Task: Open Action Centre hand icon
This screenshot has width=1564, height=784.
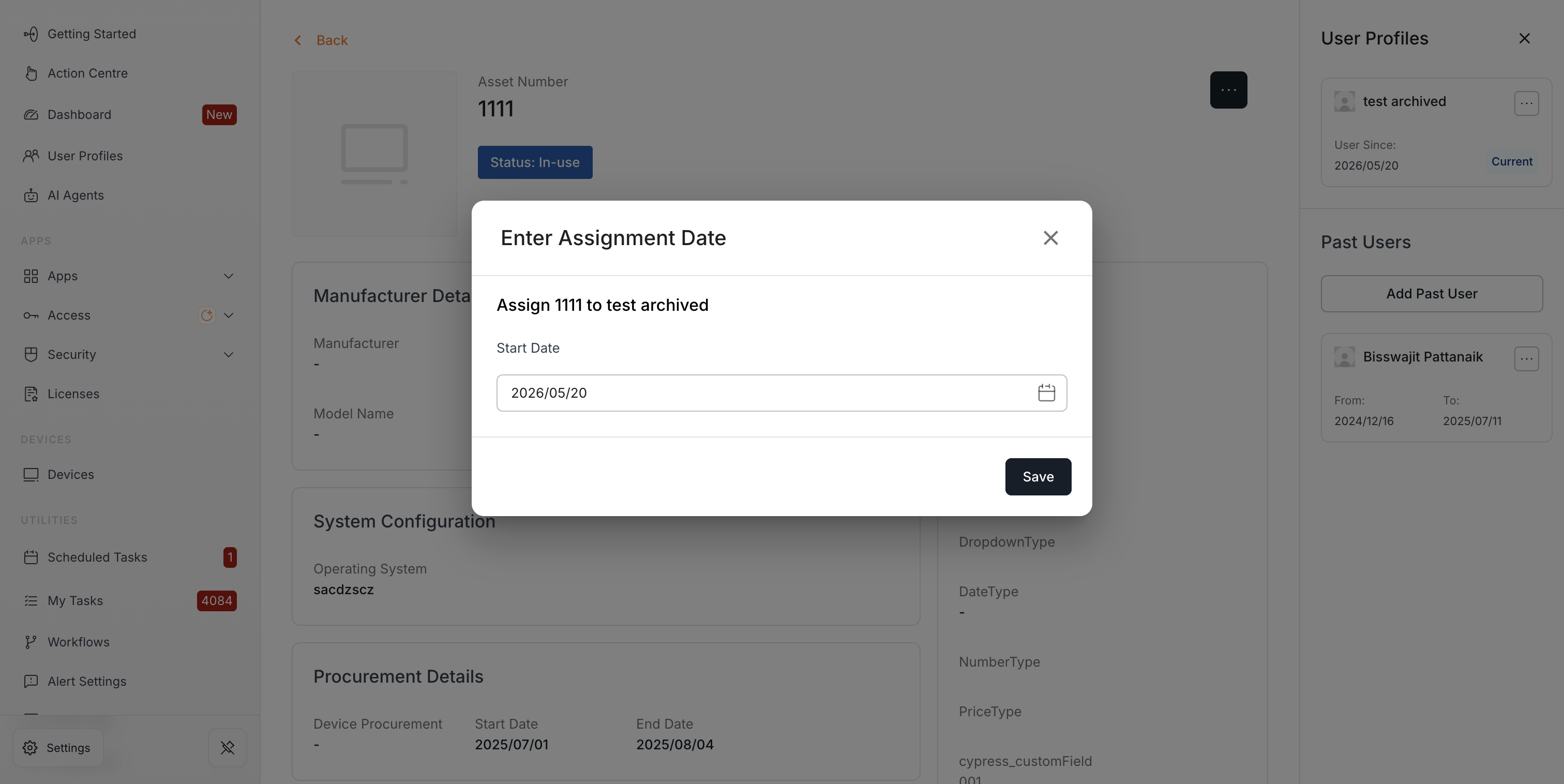Action: 31,73
